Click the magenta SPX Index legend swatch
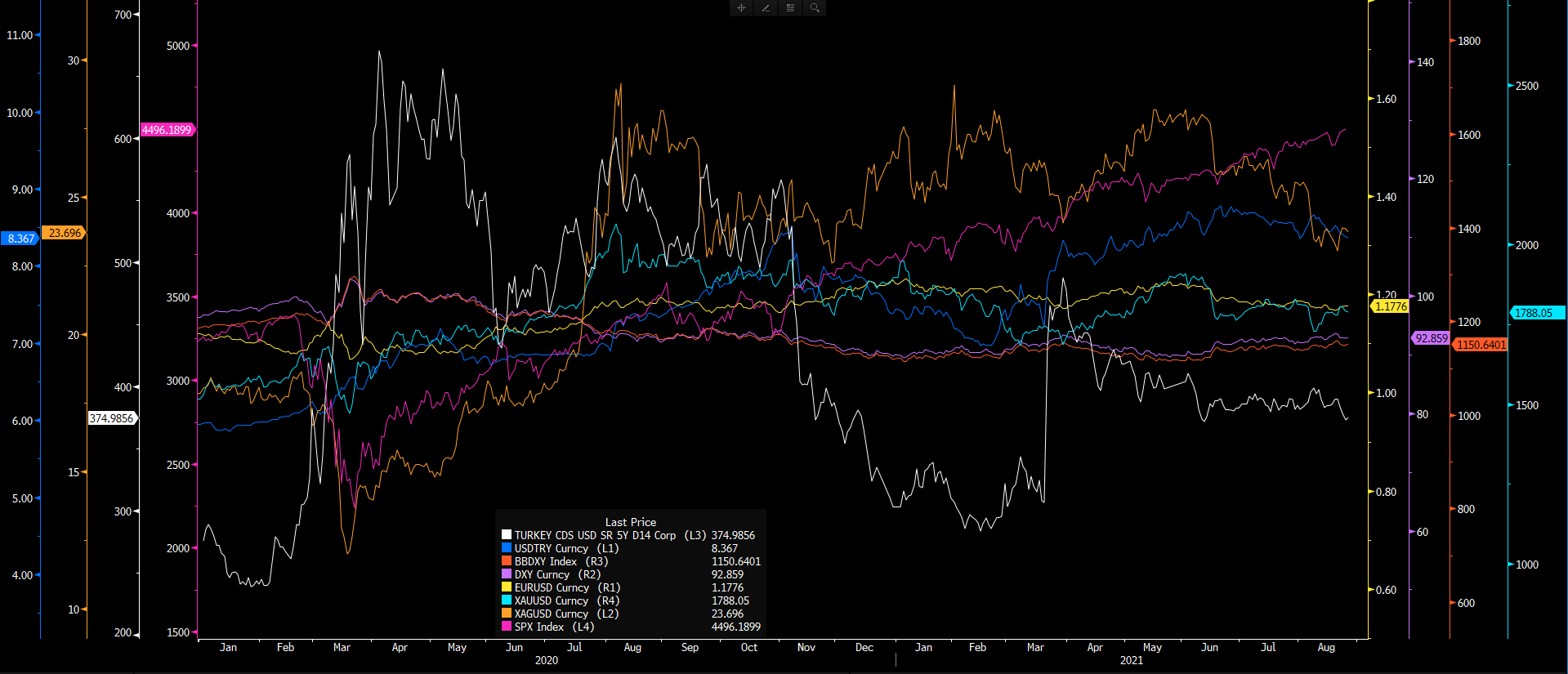Image resolution: width=1568 pixels, height=674 pixels. pyautogui.click(x=507, y=627)
